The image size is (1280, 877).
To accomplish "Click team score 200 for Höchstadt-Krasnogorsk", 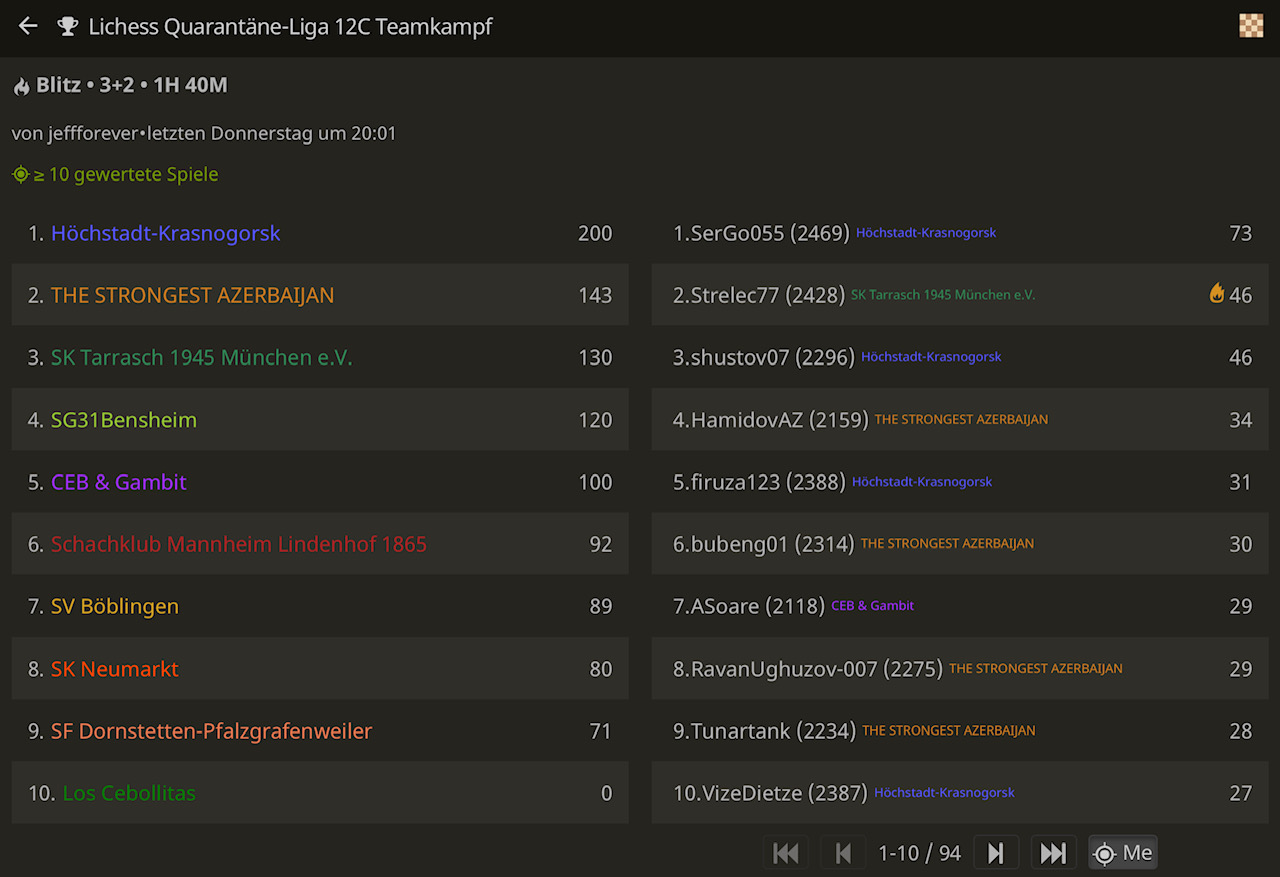I will click(595, 233).
